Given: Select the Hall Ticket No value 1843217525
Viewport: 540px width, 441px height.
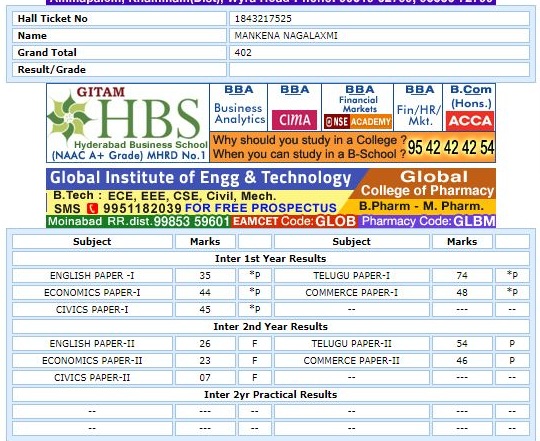Looking at the screenshot, I should tap(263, 19).
